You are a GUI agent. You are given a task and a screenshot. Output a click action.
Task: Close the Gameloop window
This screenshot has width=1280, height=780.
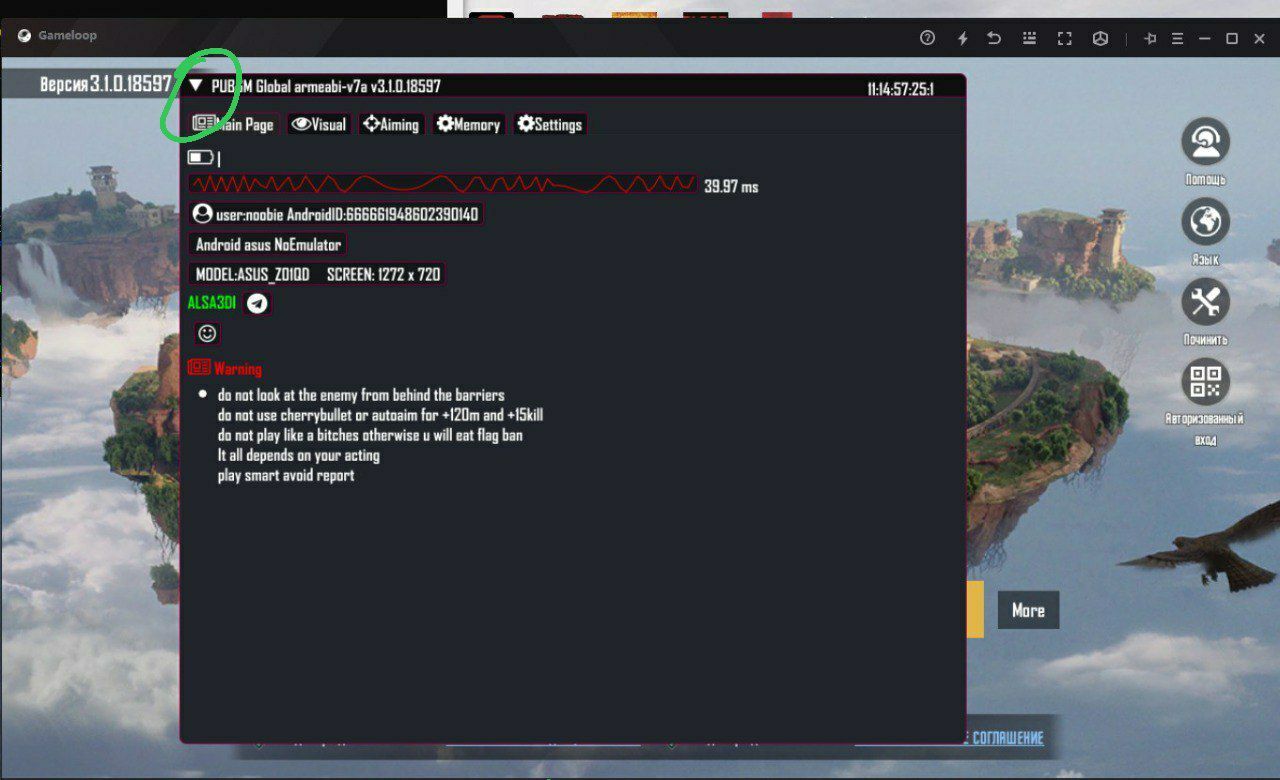[x=1259, y=38]
